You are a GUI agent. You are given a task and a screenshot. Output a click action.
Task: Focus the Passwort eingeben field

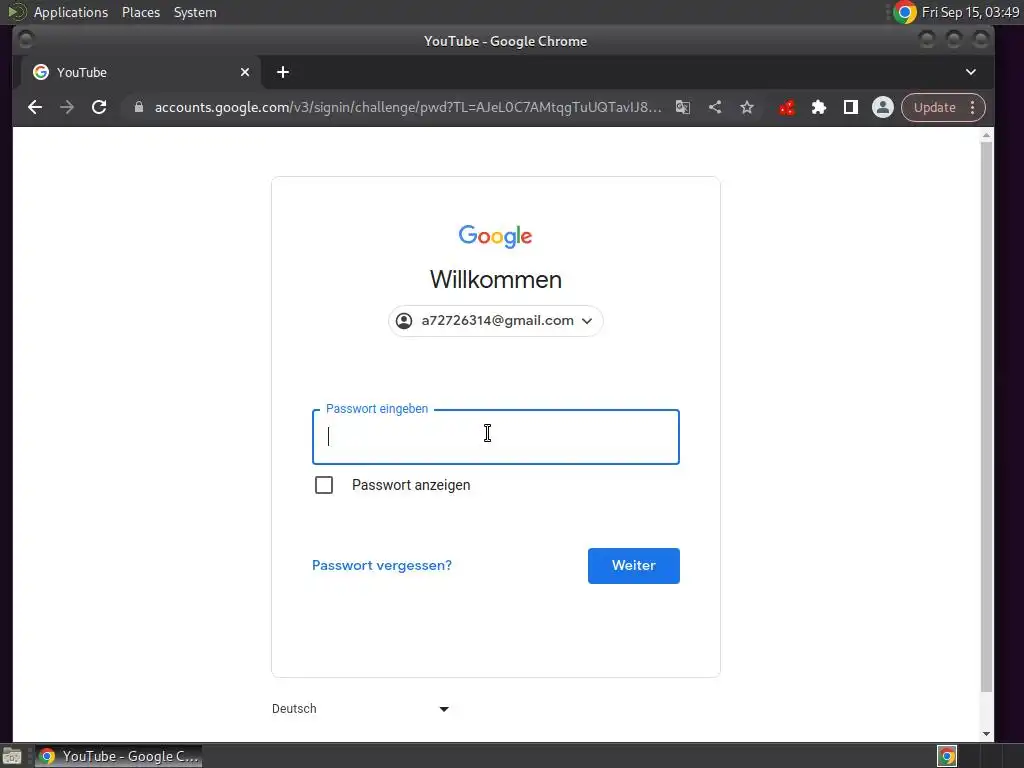(x=496, y=437)
